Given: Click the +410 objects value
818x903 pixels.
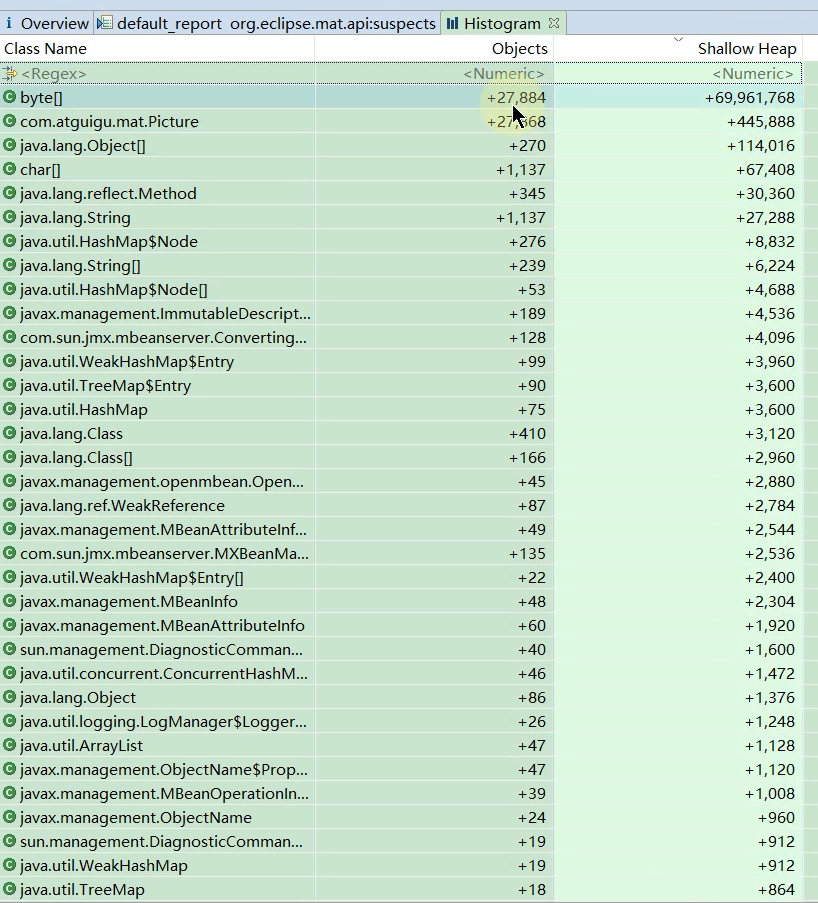Looking at the screenshot, I should click(x=527, y=433).
